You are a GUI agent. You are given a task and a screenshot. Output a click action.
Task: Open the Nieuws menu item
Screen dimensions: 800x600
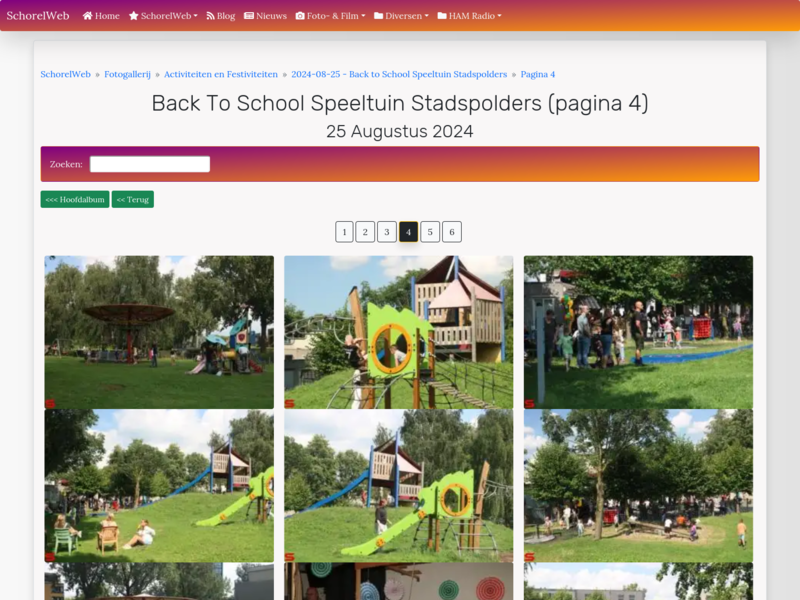(265, 16)
